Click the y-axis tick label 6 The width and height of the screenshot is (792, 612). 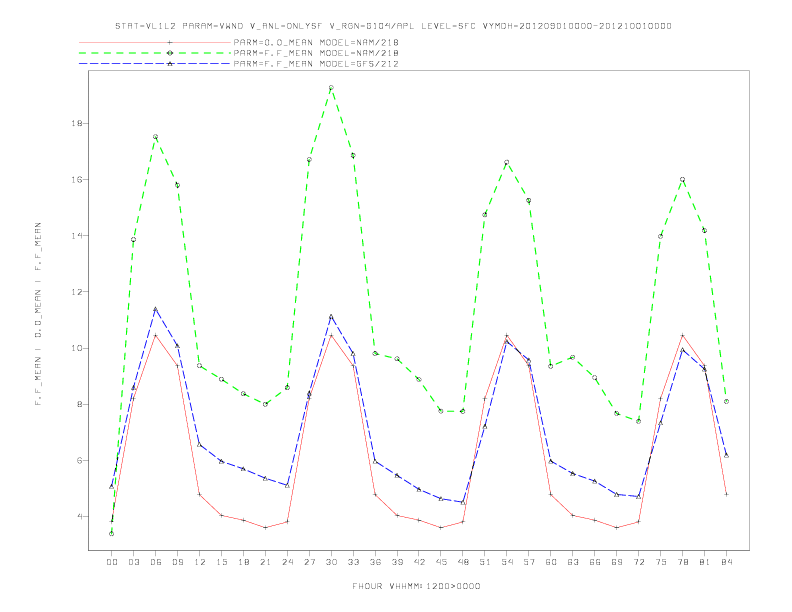[x=80, y=461]
